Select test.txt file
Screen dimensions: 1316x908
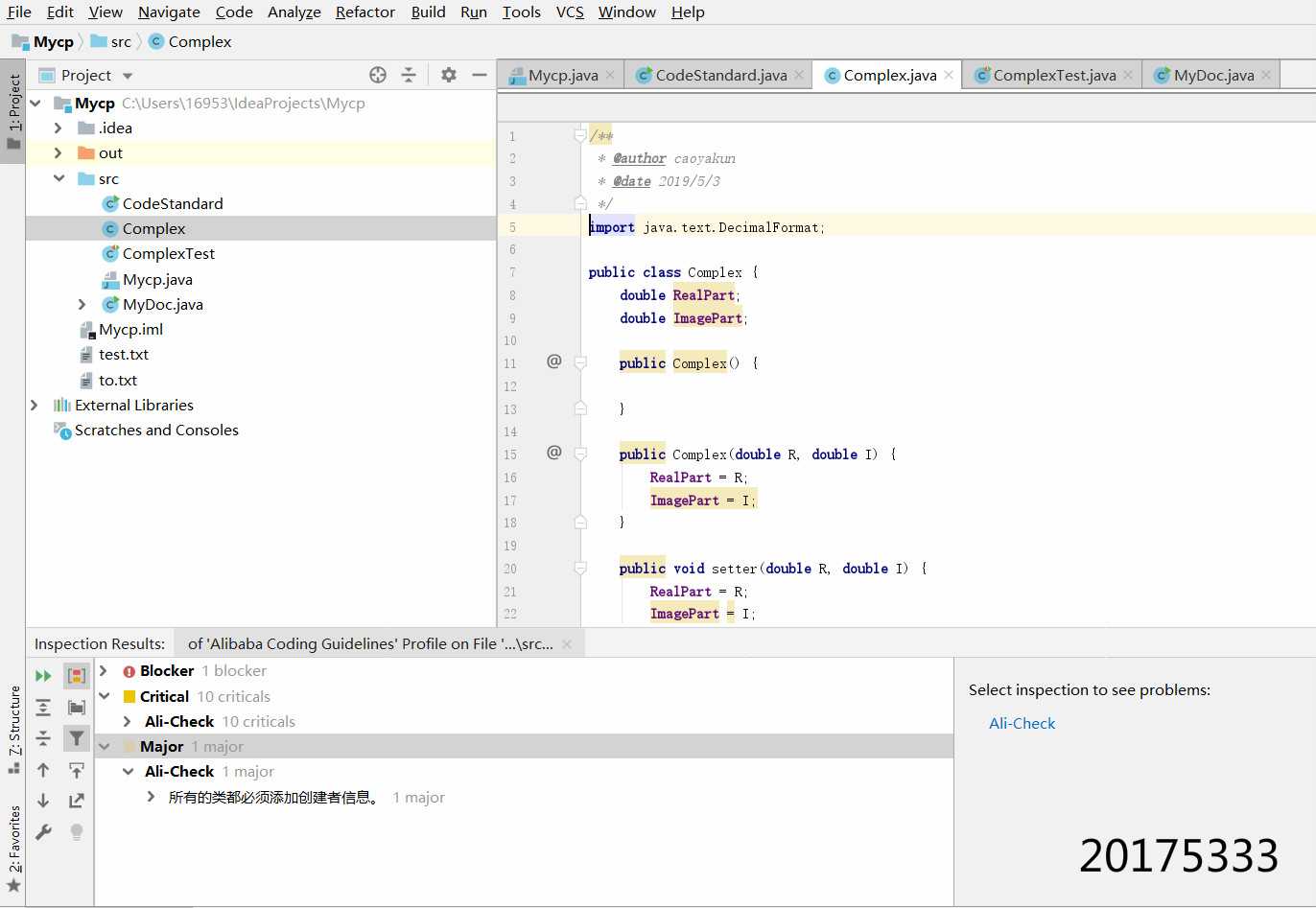(124, 354)
